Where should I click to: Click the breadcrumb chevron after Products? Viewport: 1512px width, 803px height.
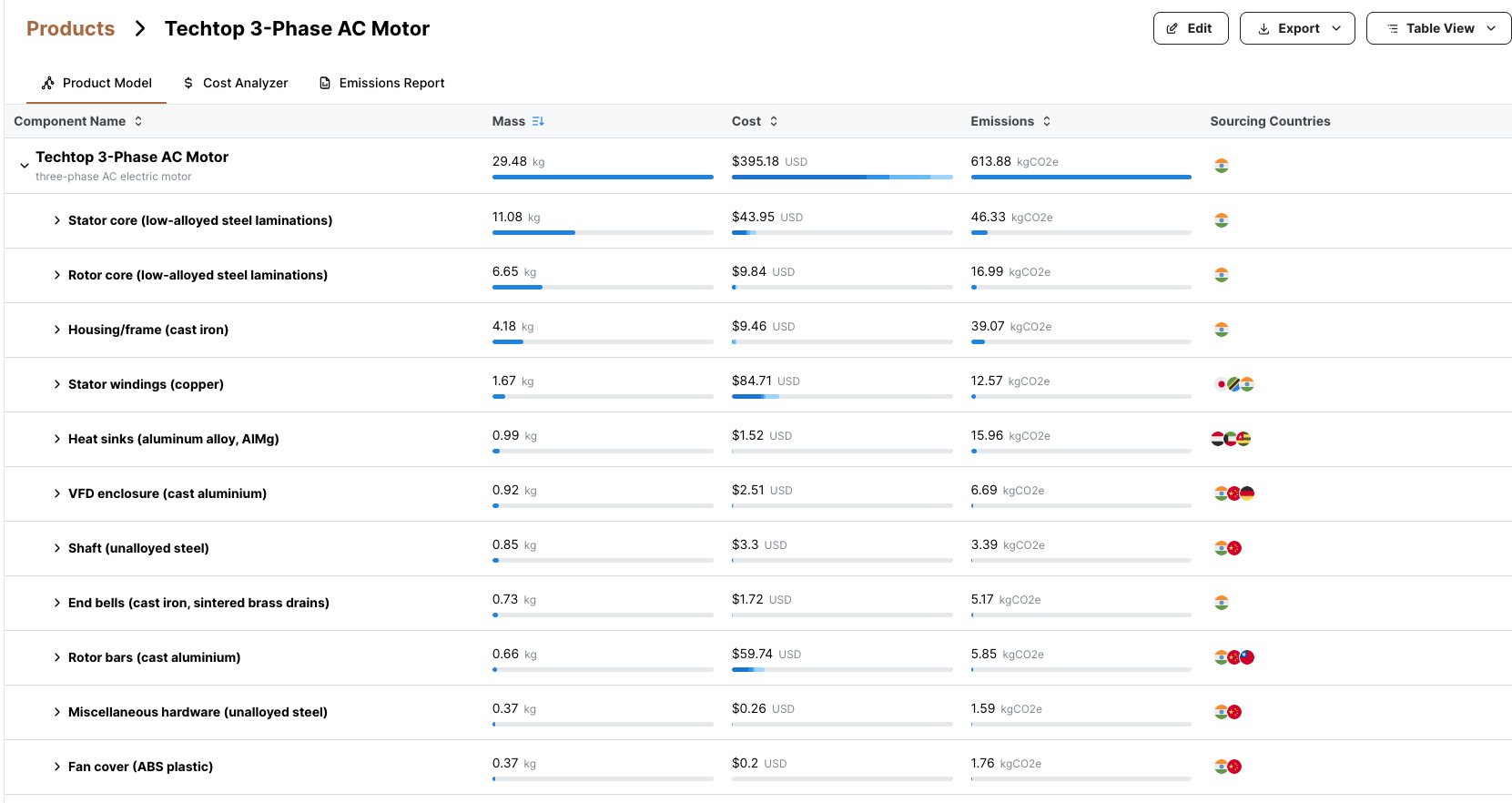[x=140, y=28]
